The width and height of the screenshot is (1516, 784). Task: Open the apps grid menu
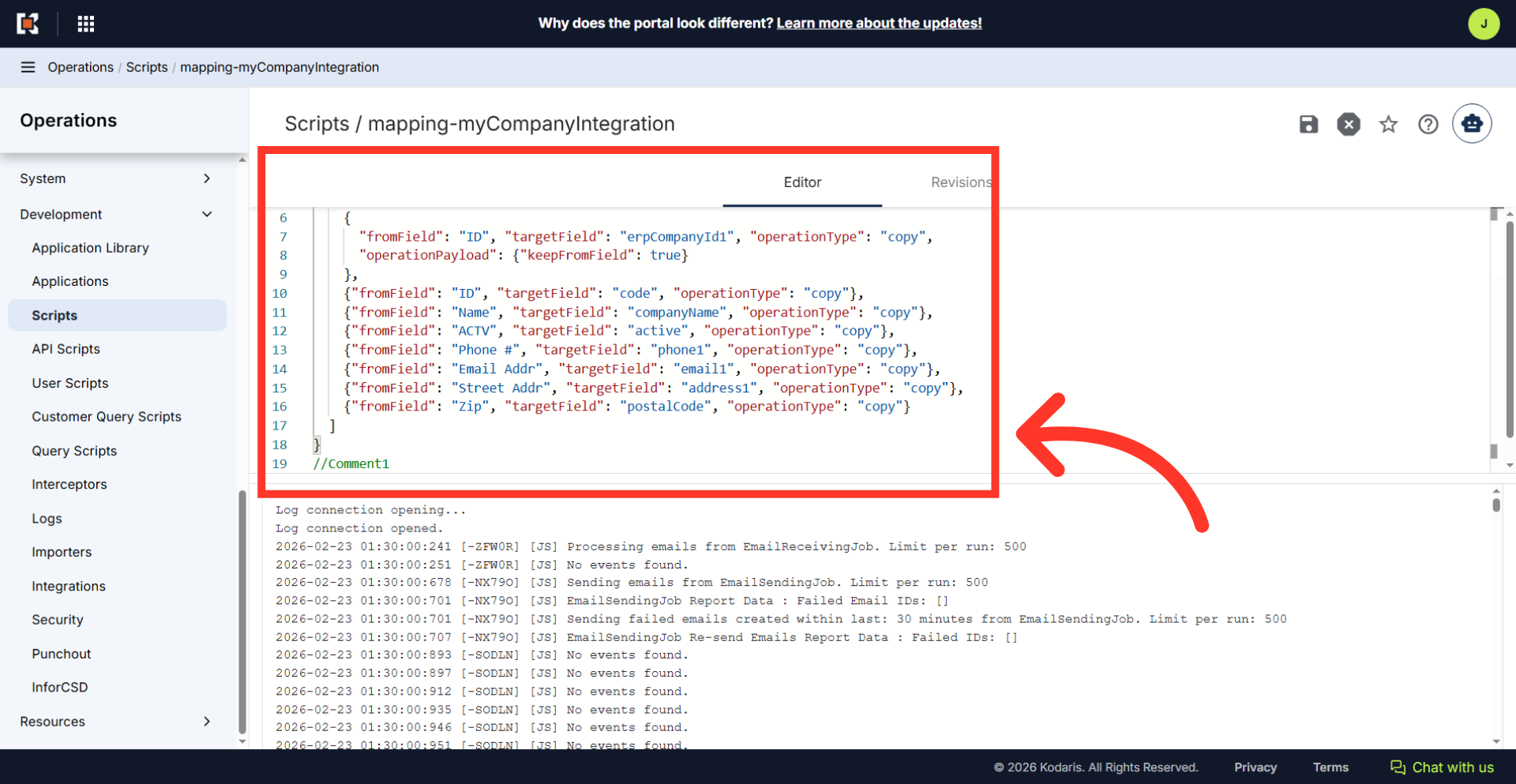coord(86,24)
